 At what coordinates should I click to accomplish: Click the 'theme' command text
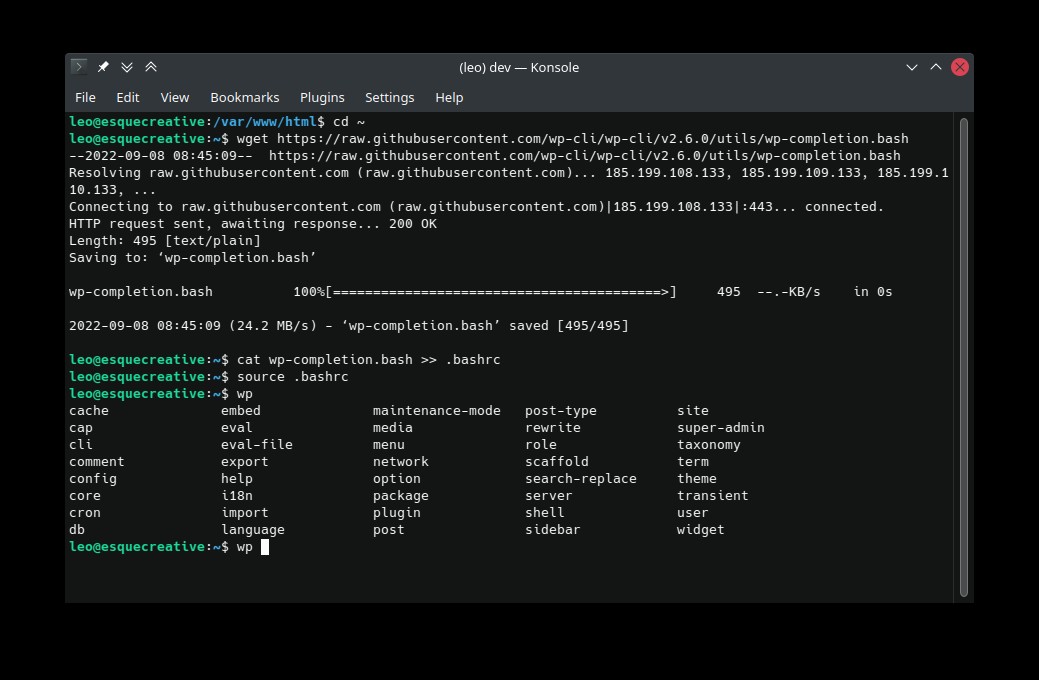click(x=696, y=479)
